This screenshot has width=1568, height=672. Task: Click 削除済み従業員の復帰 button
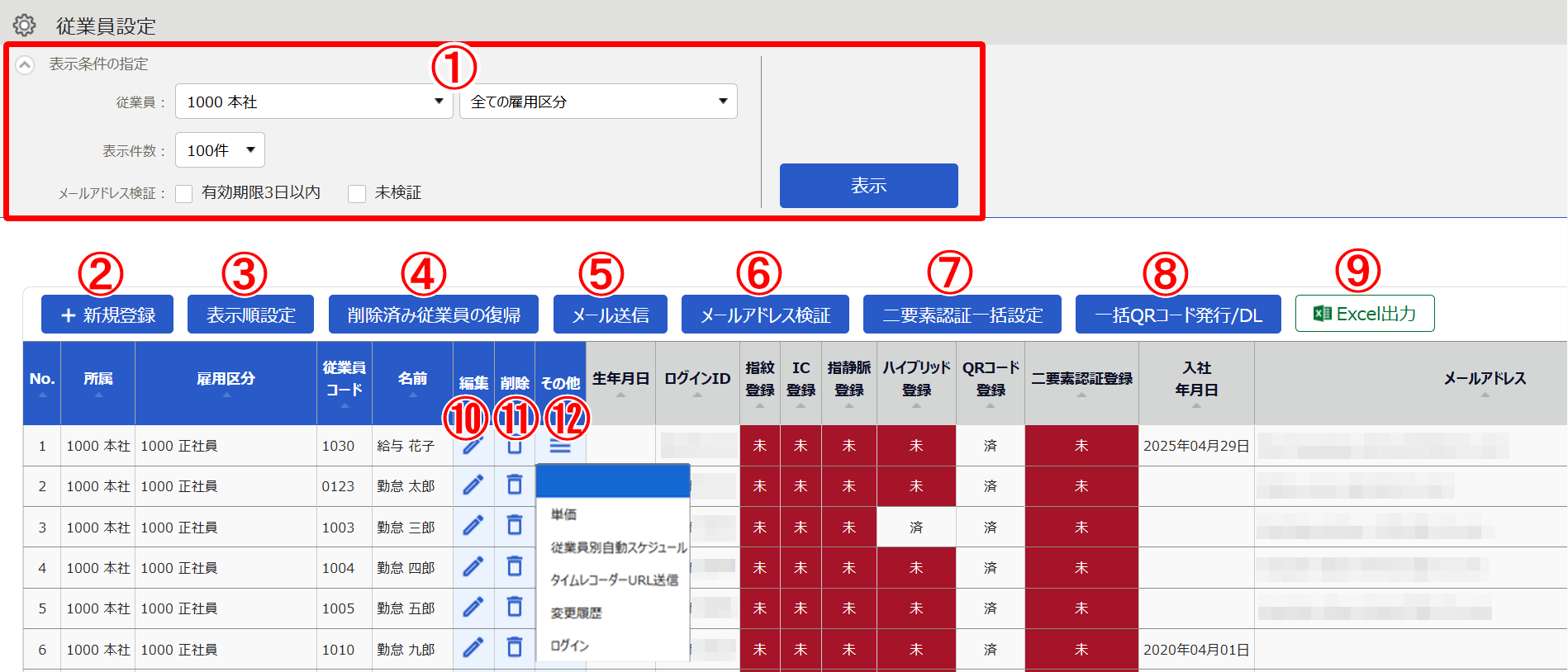434,315
